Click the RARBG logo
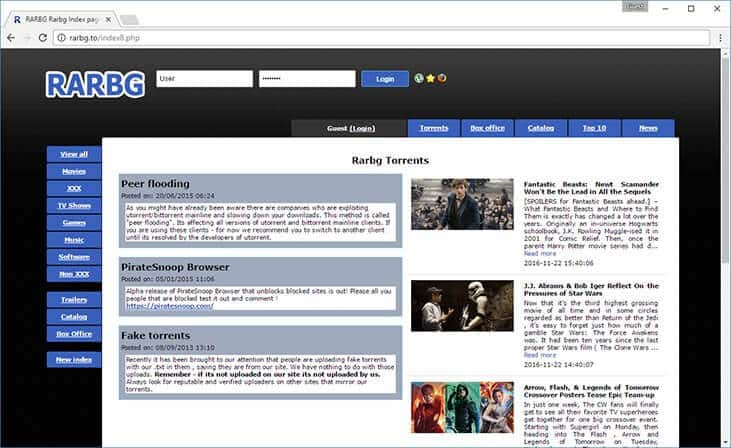Viewport: 731px width, 448px height. (95, 84)
